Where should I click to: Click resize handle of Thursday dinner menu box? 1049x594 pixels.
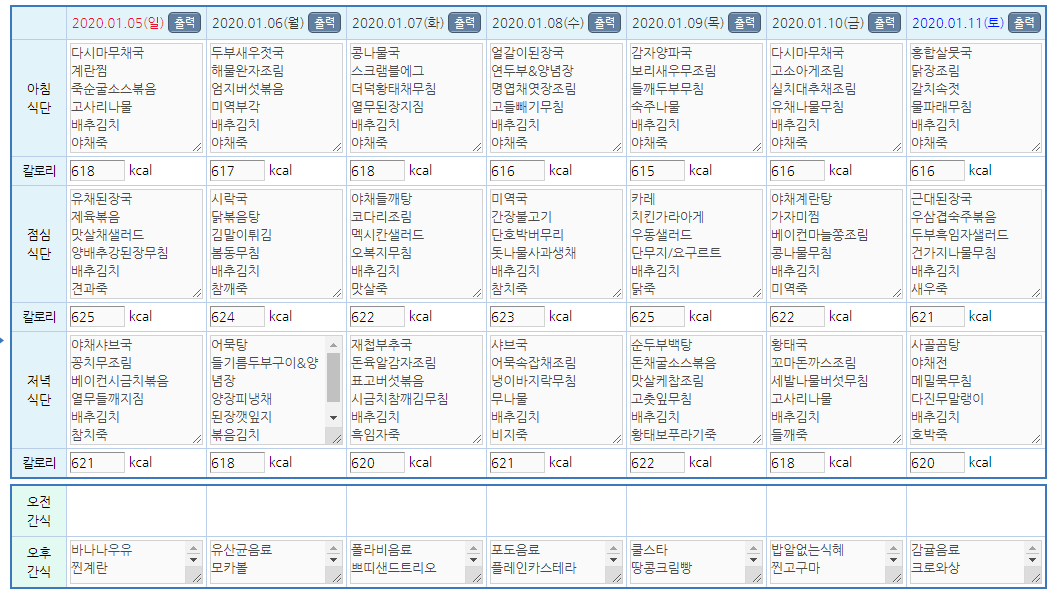(756, 438)
